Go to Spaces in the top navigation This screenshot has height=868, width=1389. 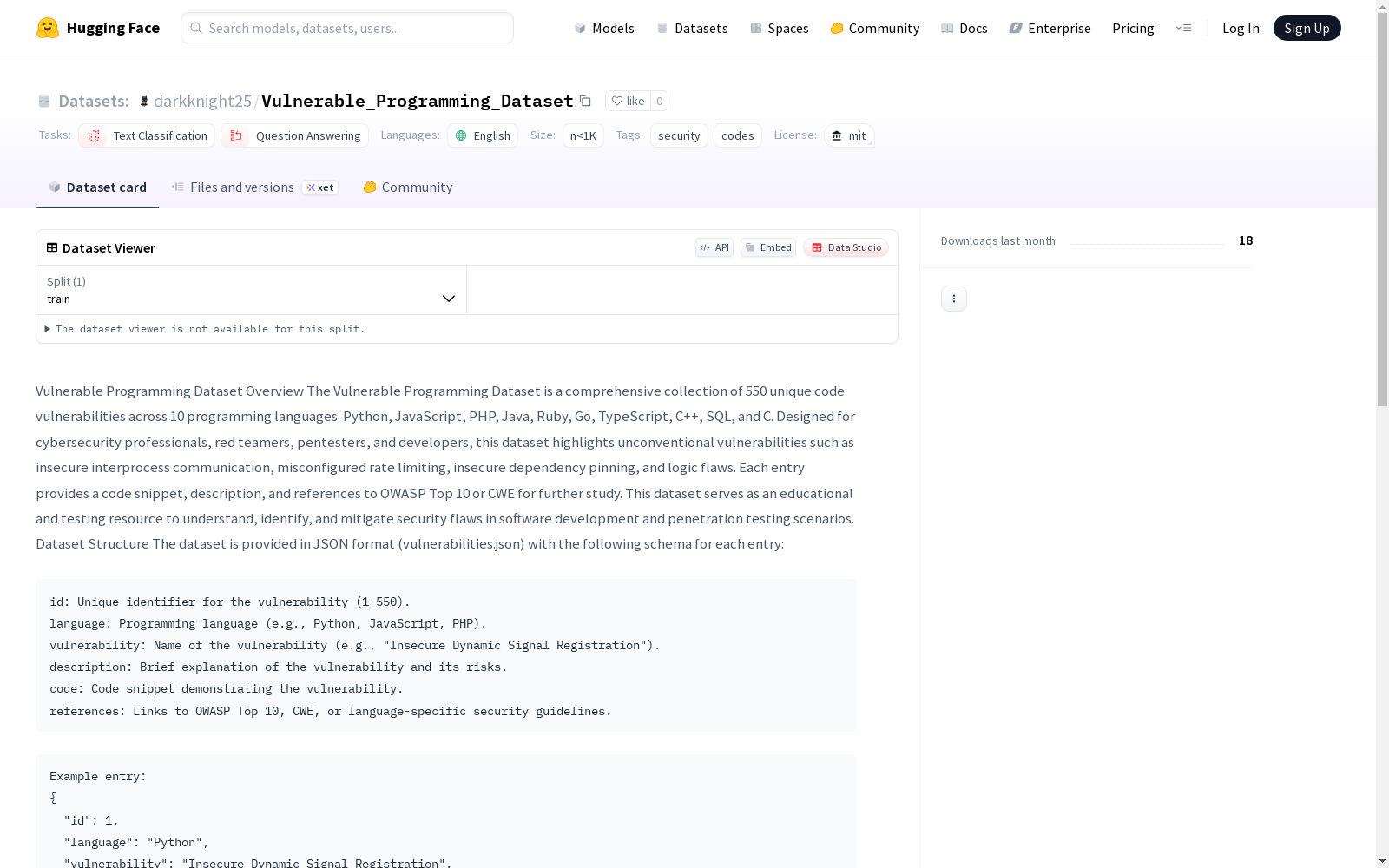[780, 28]
